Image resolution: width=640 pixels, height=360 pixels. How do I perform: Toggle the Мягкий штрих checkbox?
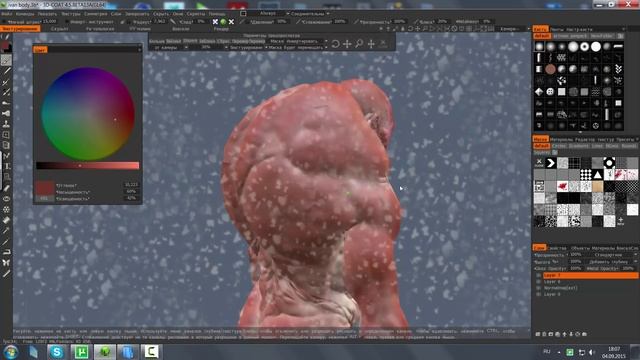(4, 22)
